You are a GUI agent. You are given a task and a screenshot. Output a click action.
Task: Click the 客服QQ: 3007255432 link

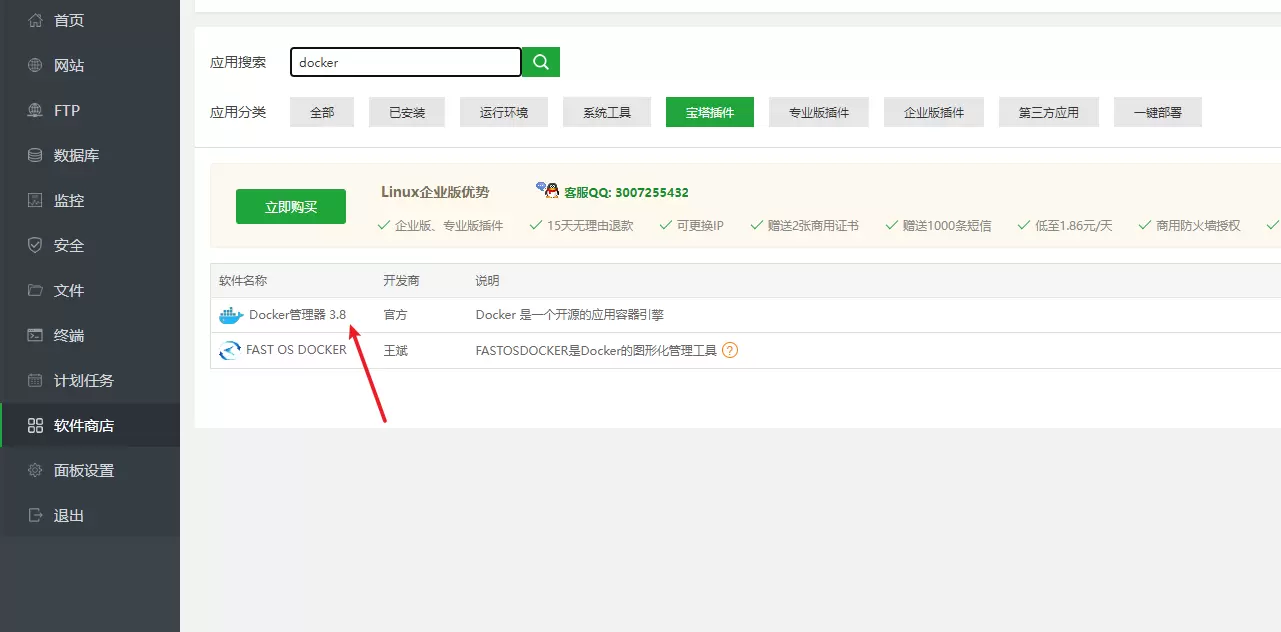626,192
